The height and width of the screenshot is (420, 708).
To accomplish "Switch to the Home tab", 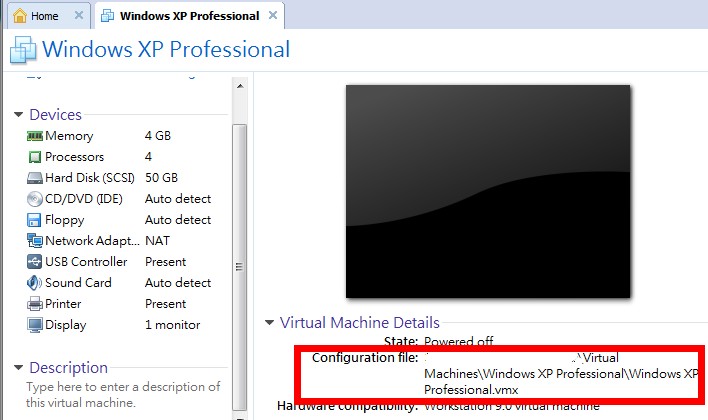I will point(47,15).
